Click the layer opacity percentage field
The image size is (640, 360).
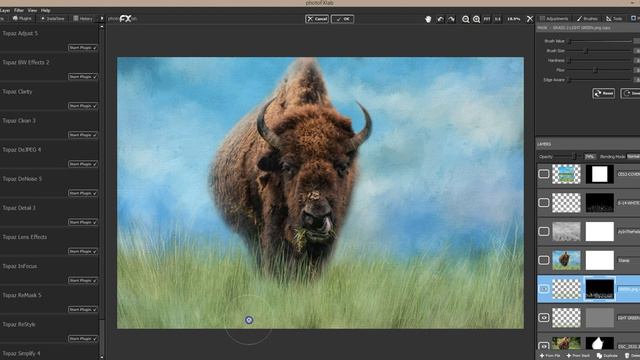tap(590, 157)
